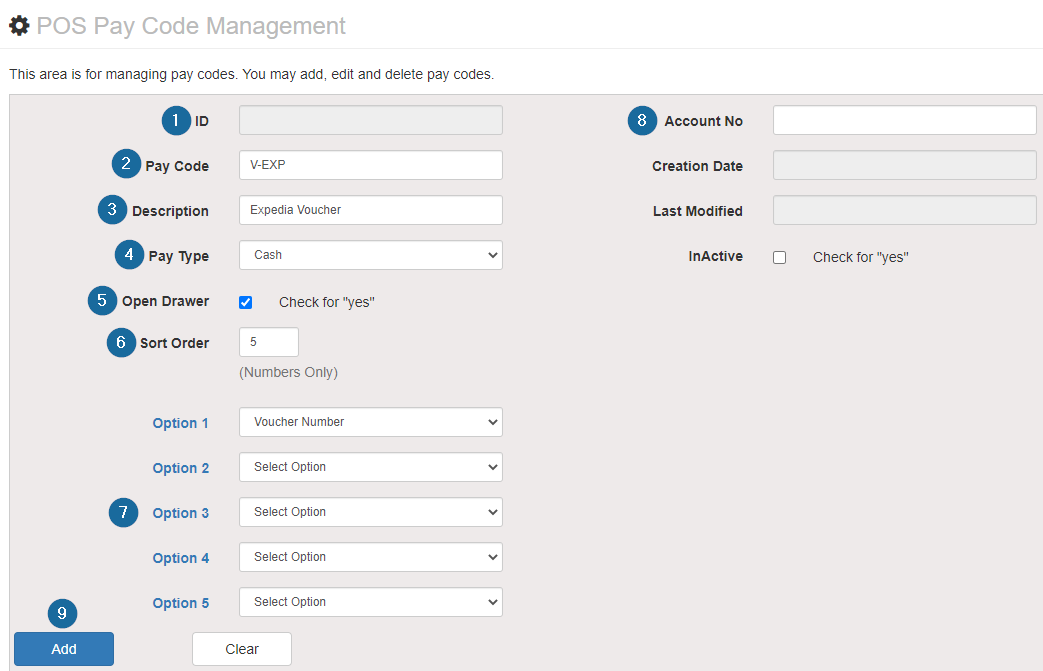The width and height of the screenshot is (1043, 671).
Task: Click the Option 5 label
Action: click(x=180, y=603)
